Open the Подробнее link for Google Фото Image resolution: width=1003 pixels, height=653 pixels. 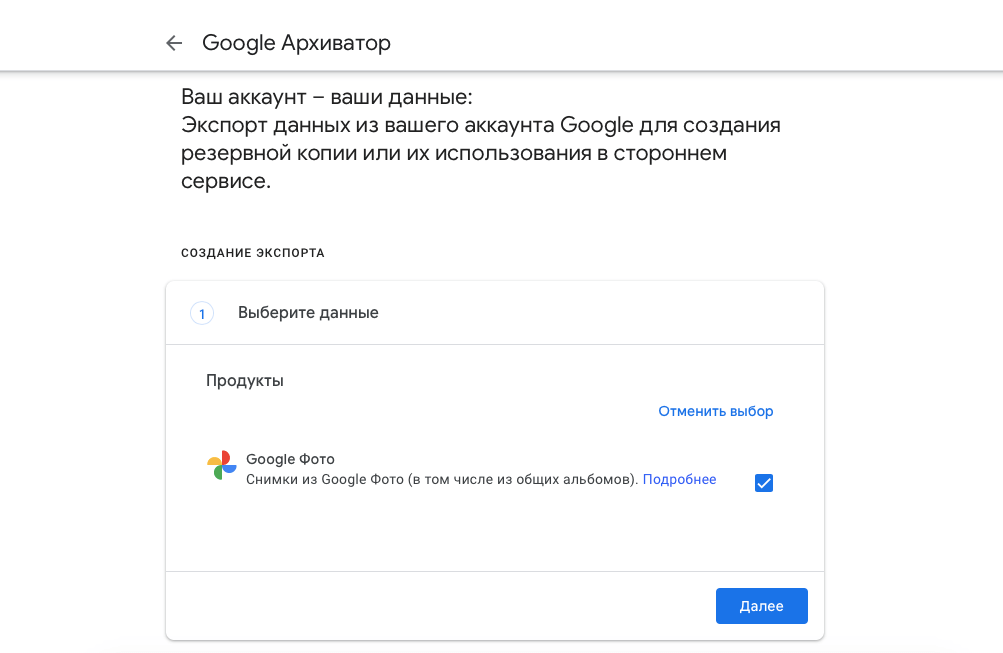tap(679, 480)
